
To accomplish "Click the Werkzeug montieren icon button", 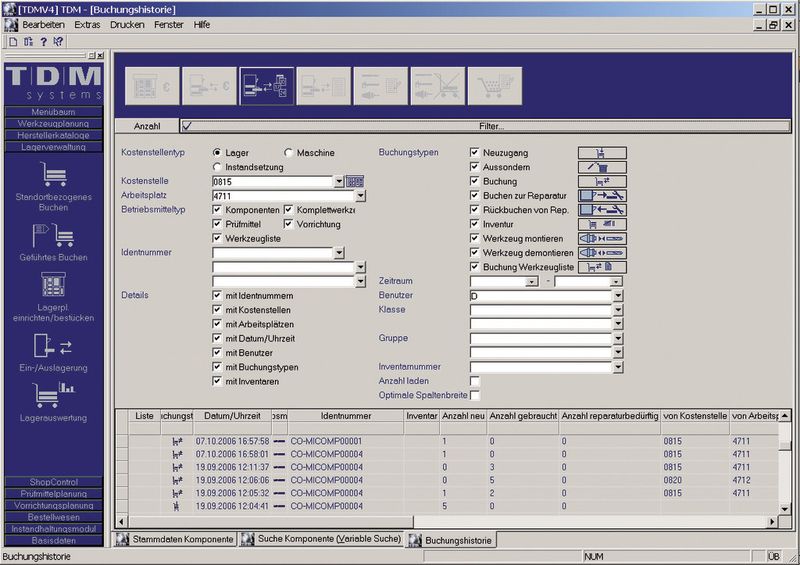I will pyautogui.click(x=602, y=238).
